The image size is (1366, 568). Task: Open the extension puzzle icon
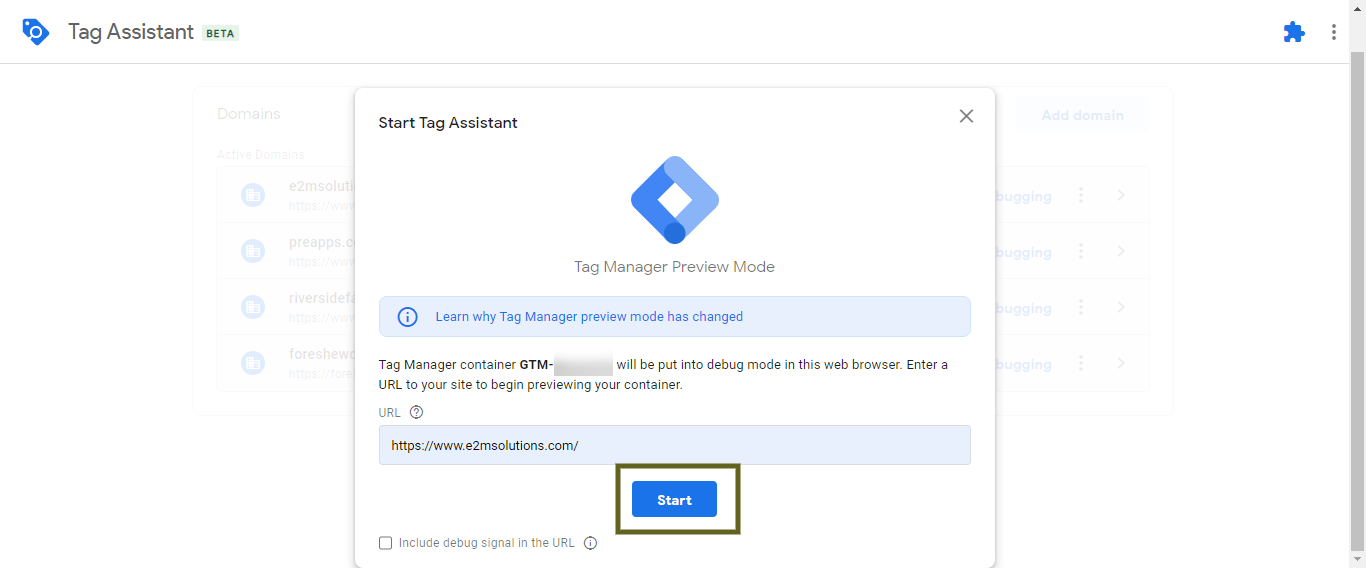(1294, 32)
